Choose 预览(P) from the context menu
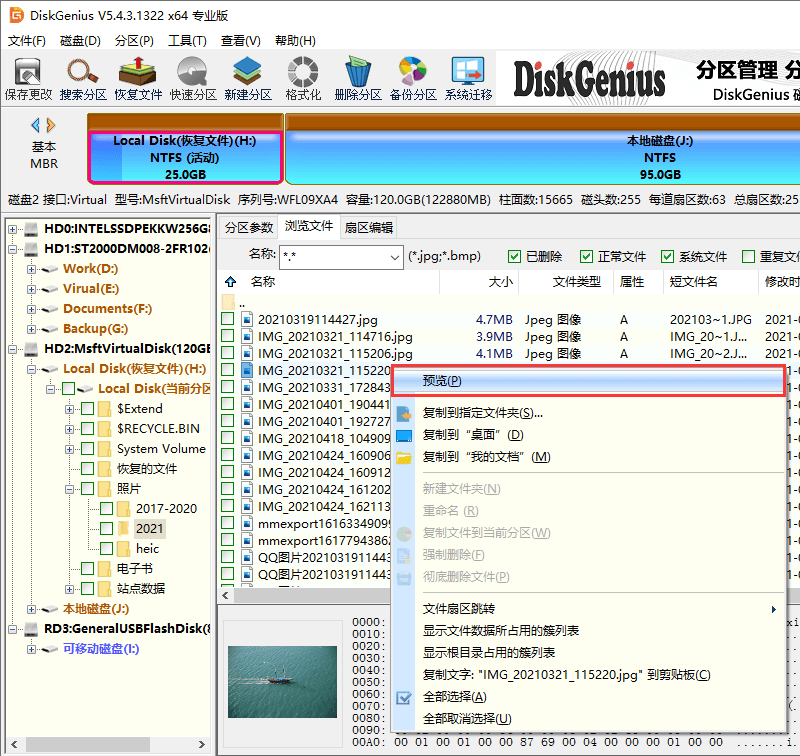800x756 pixels. [588, 381]
